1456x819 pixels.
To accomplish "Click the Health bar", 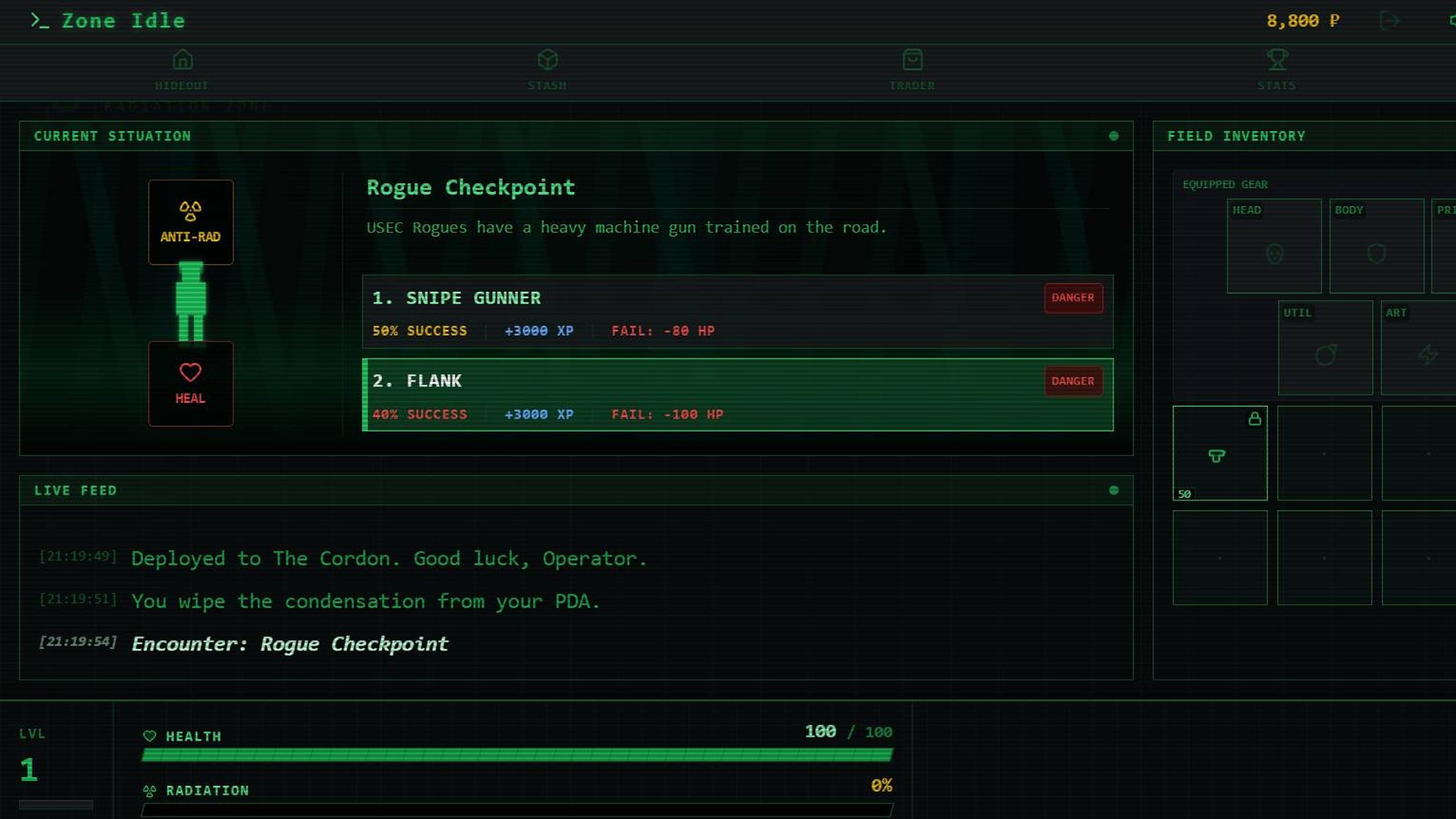I will click(518, 755).
